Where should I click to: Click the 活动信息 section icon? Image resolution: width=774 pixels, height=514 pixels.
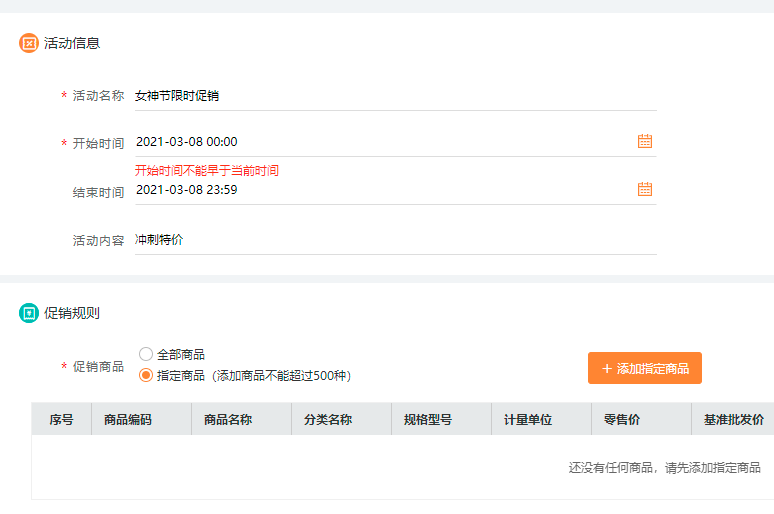click(x=28, y=43)
